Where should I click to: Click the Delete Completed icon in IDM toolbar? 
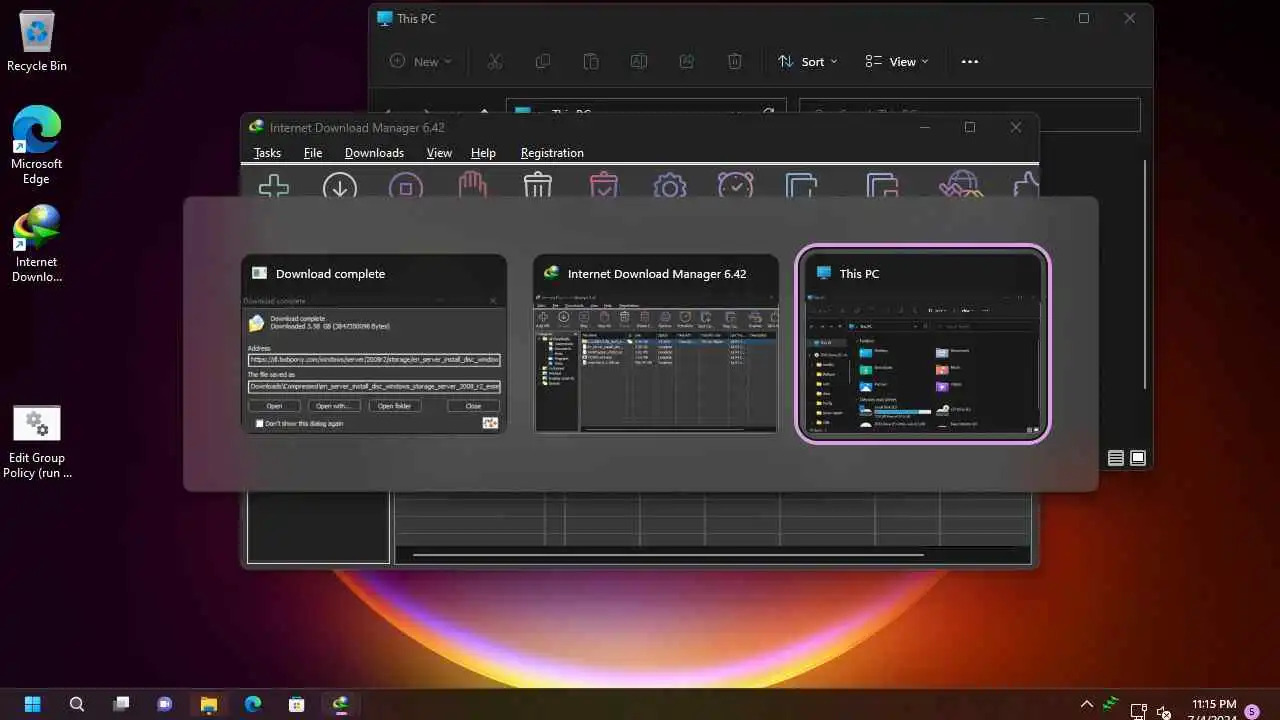tap(604, 186)
